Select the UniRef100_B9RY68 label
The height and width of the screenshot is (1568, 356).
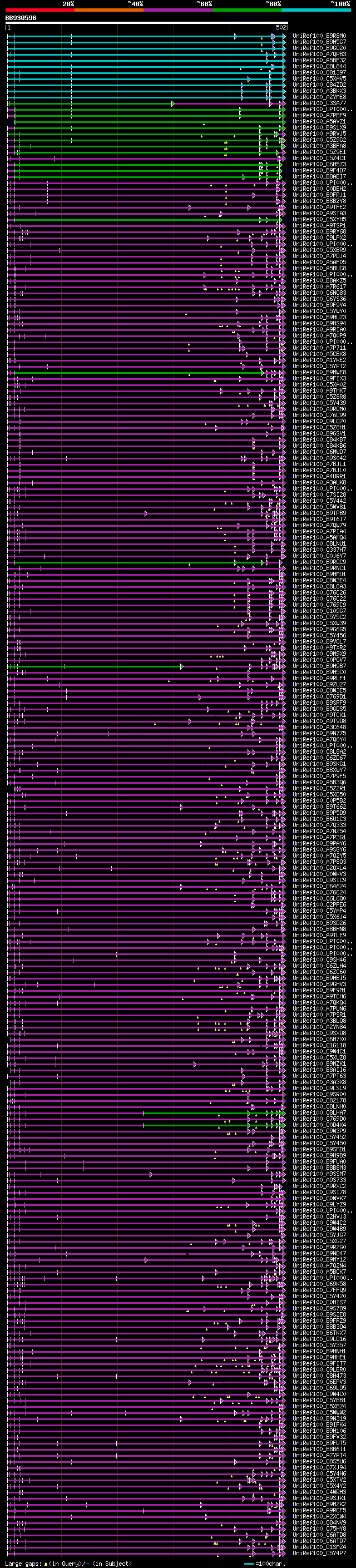click(319, 231)
